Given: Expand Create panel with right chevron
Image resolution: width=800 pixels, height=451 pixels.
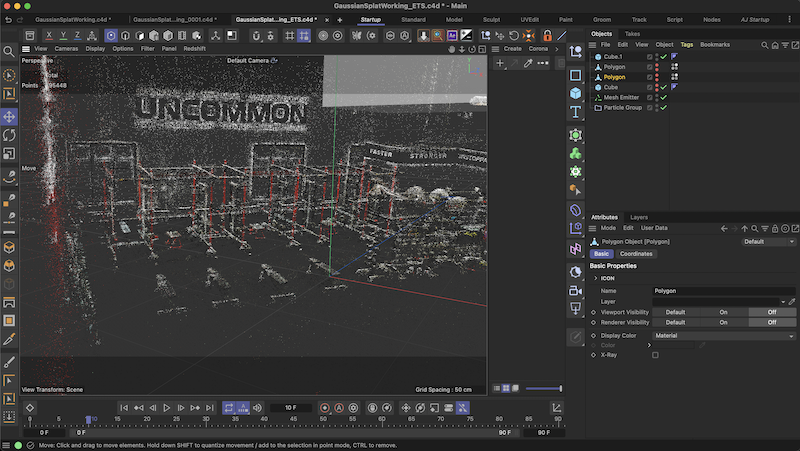Looking at the screenshot, I should [557, 49].
